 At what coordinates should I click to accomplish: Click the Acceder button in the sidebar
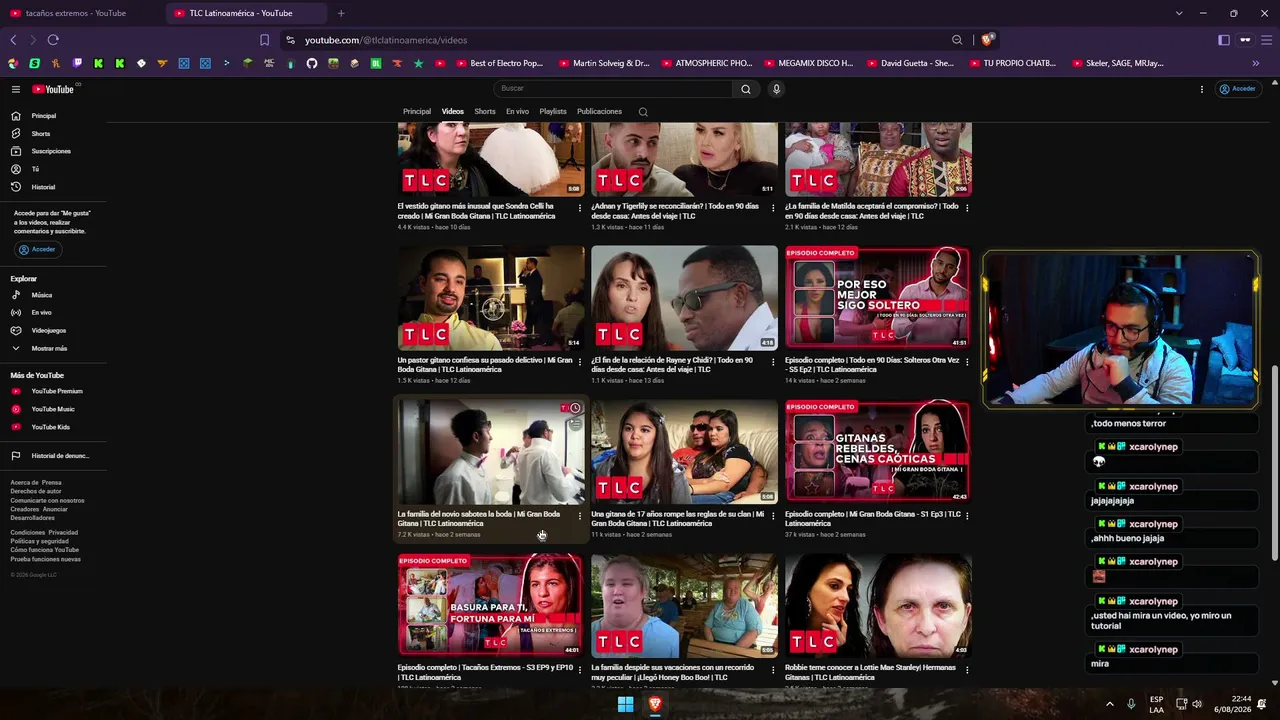[x=37, y=249]
